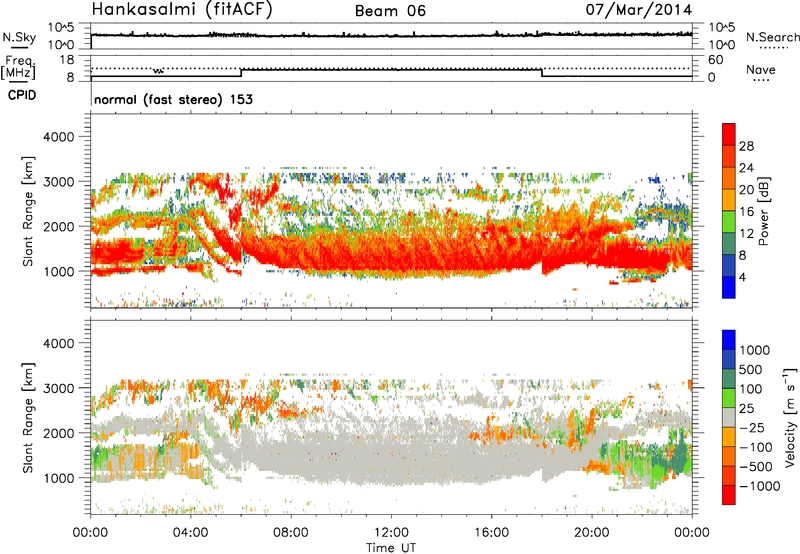Click the '4' power colorbar tick
Viewport: 800px width, 554px height.
[x=742, y=278]
